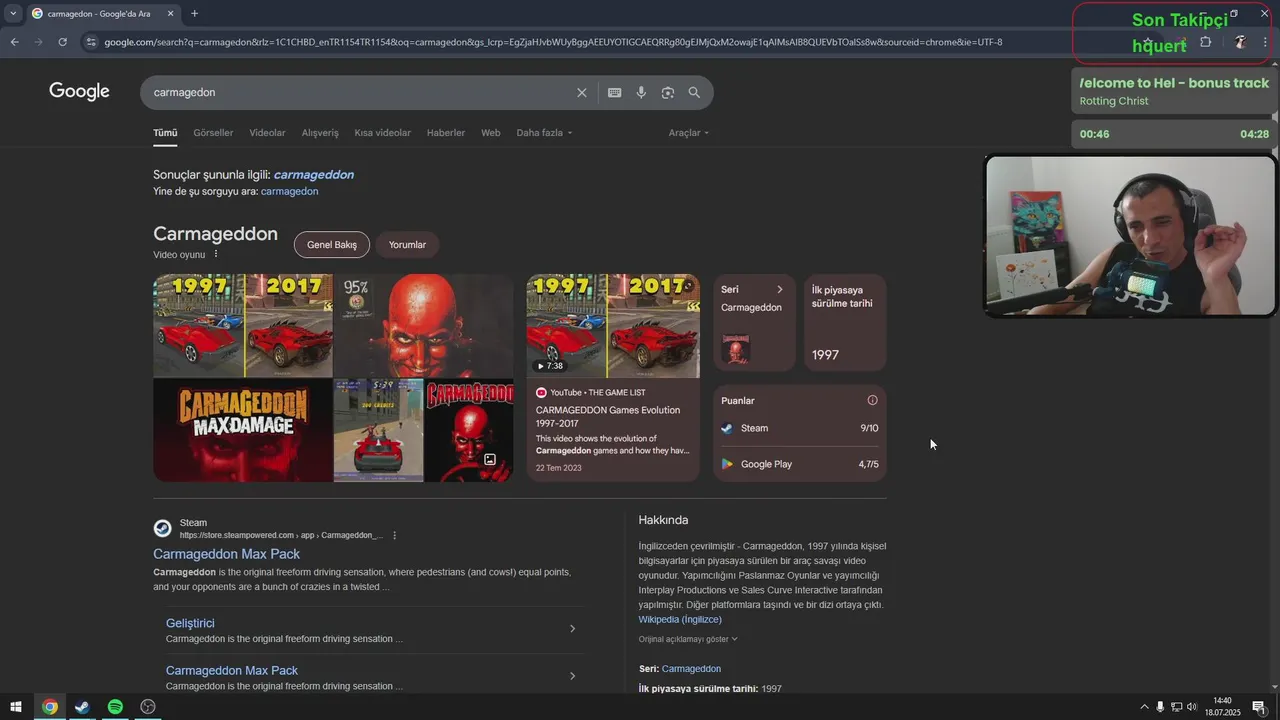
Task: Clear the search box with the X icon
Action: point(582,92)
